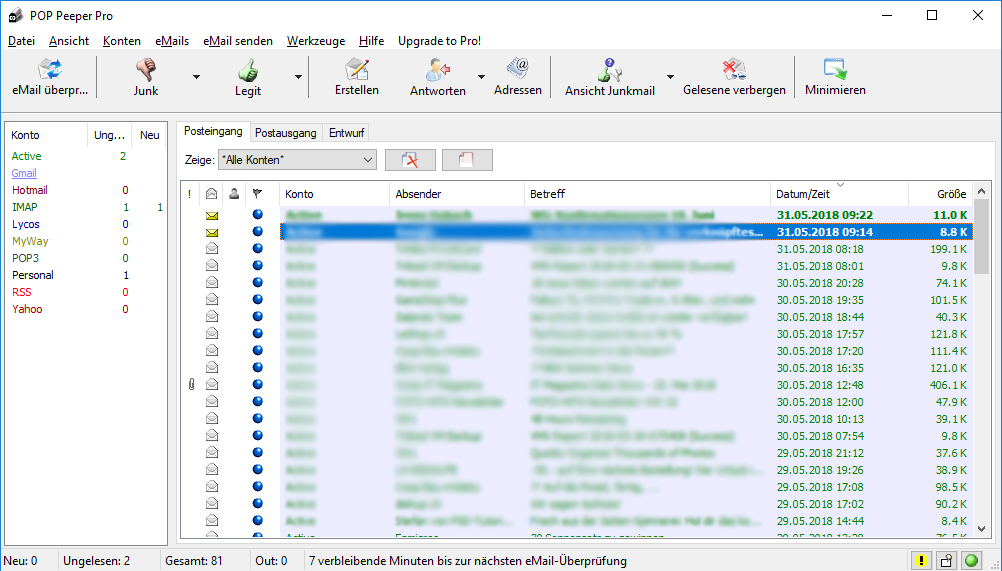
Task: Click the POP Peeper app icon in title bar
Action: click(15, 15)
